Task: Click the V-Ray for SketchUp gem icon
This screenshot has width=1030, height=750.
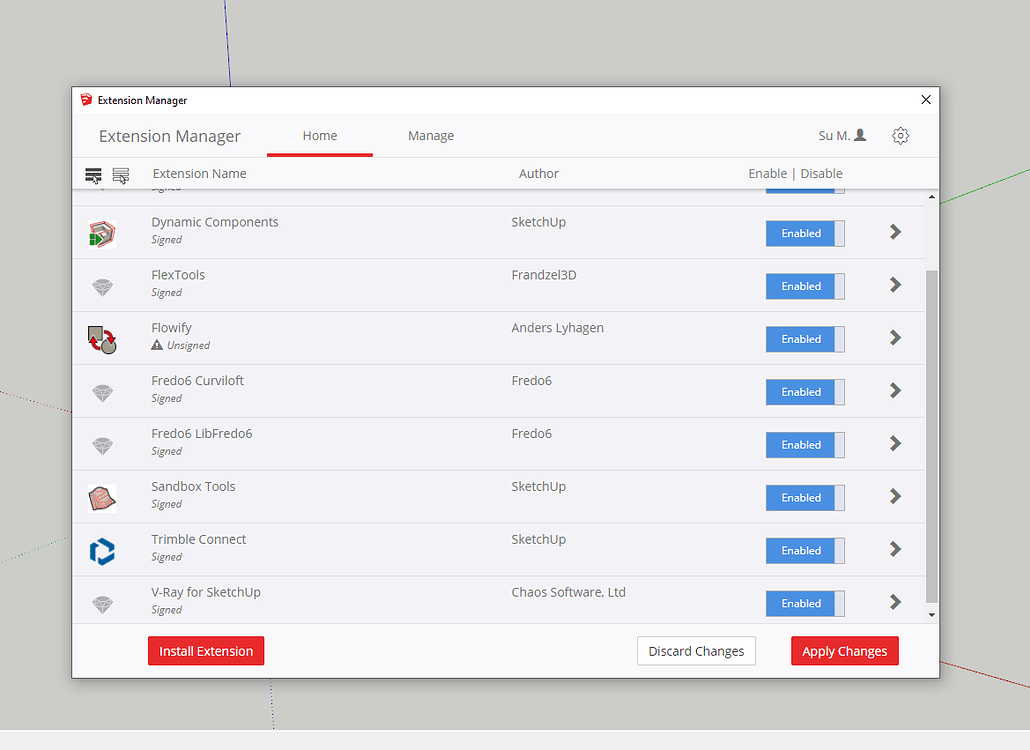Action: [102, 604]
